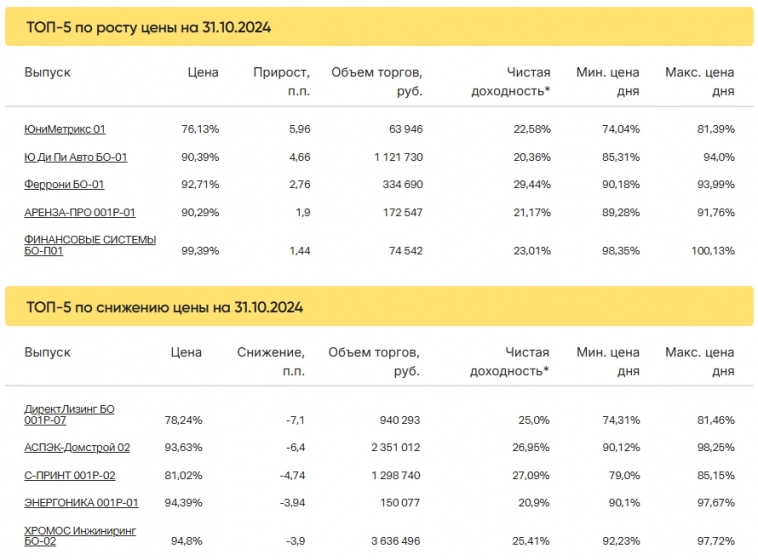
Task: Click the 'Снижение, п.п.' column header
Action: click(270, 362)
